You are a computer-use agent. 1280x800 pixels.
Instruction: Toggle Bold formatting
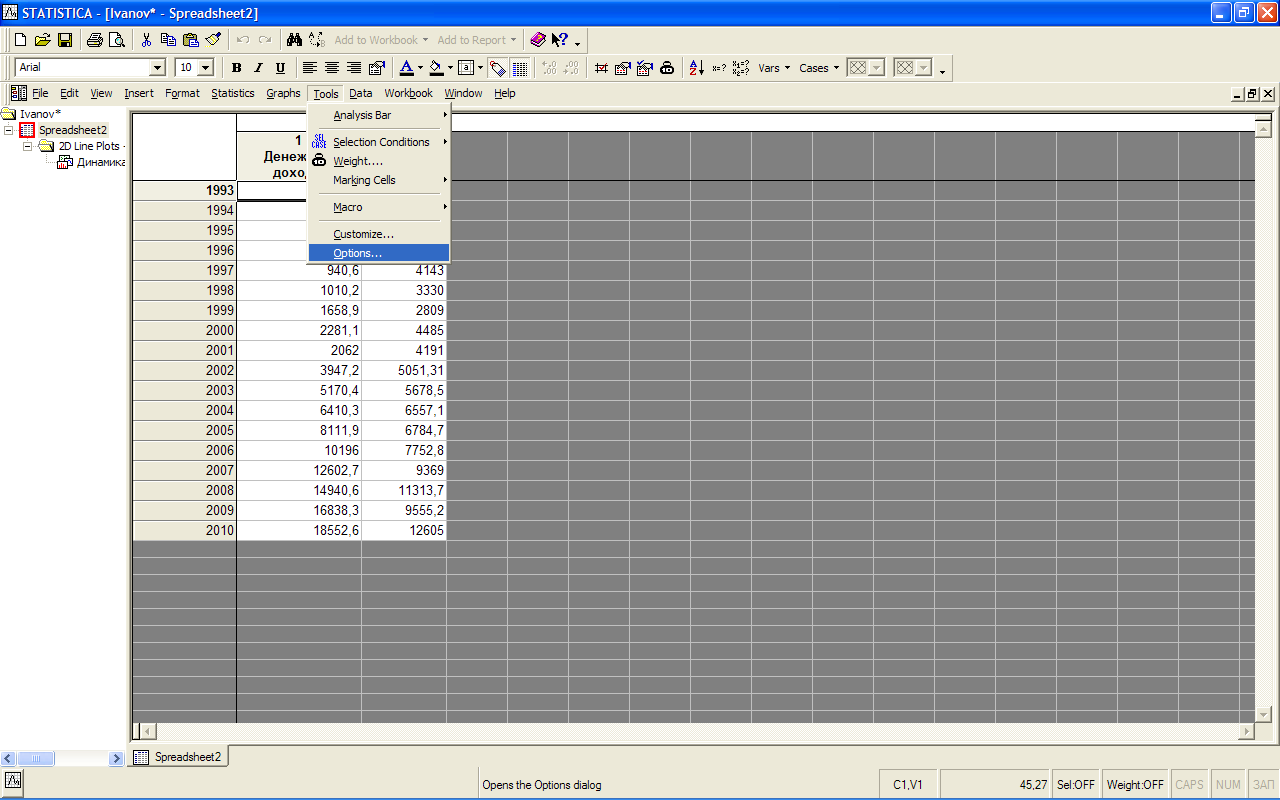pyautogui.click(x=237, y=68)
